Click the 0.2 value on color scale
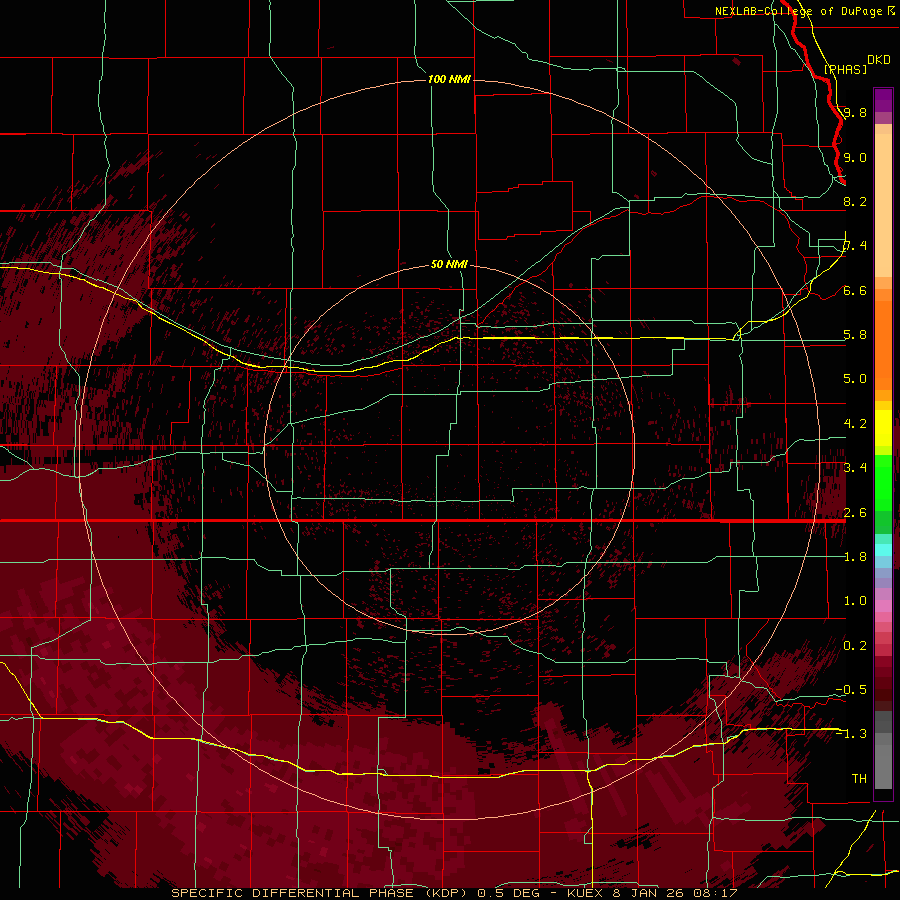 (855, 646)
